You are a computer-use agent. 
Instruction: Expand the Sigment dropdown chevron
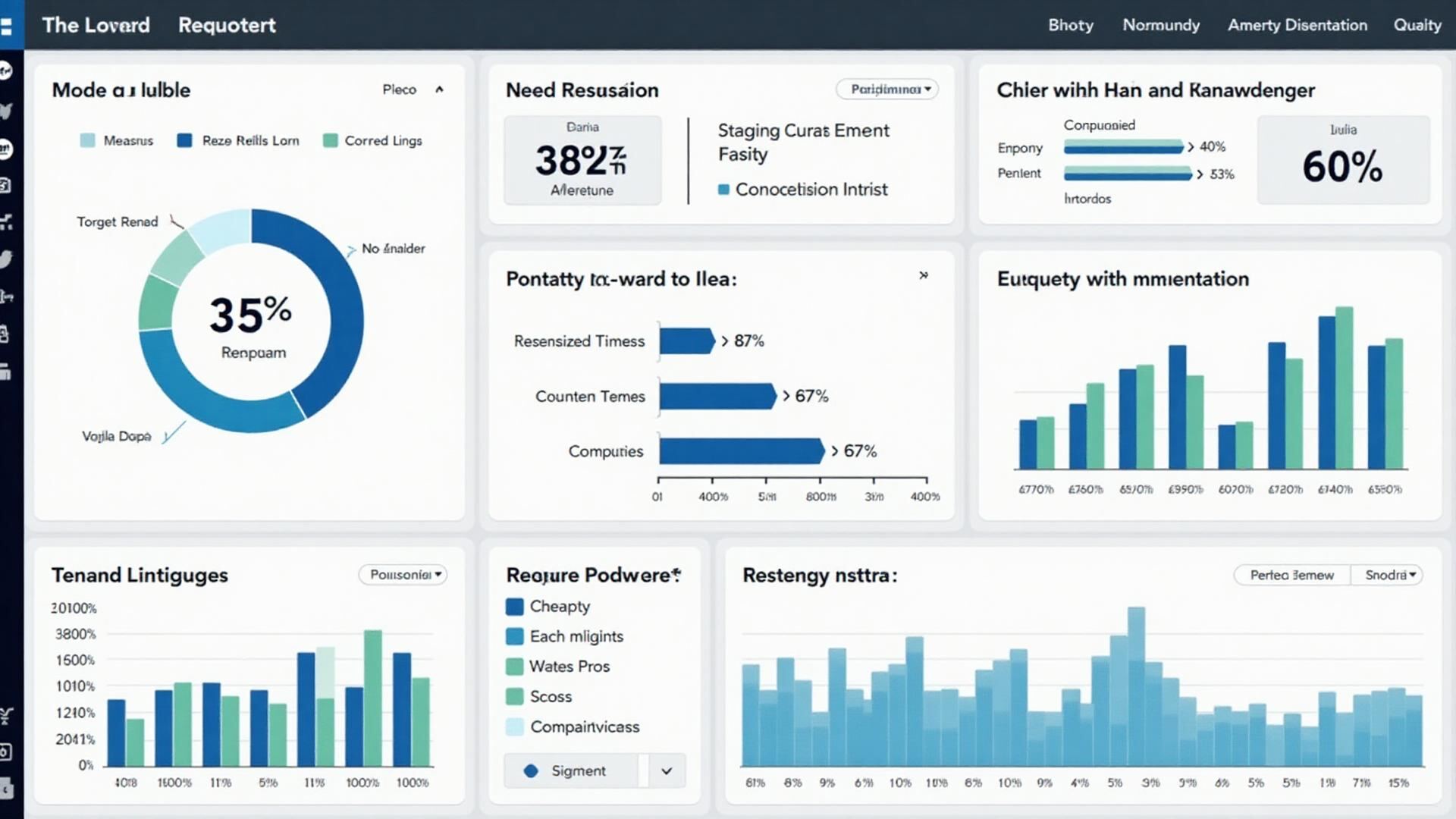coord(667,771)
